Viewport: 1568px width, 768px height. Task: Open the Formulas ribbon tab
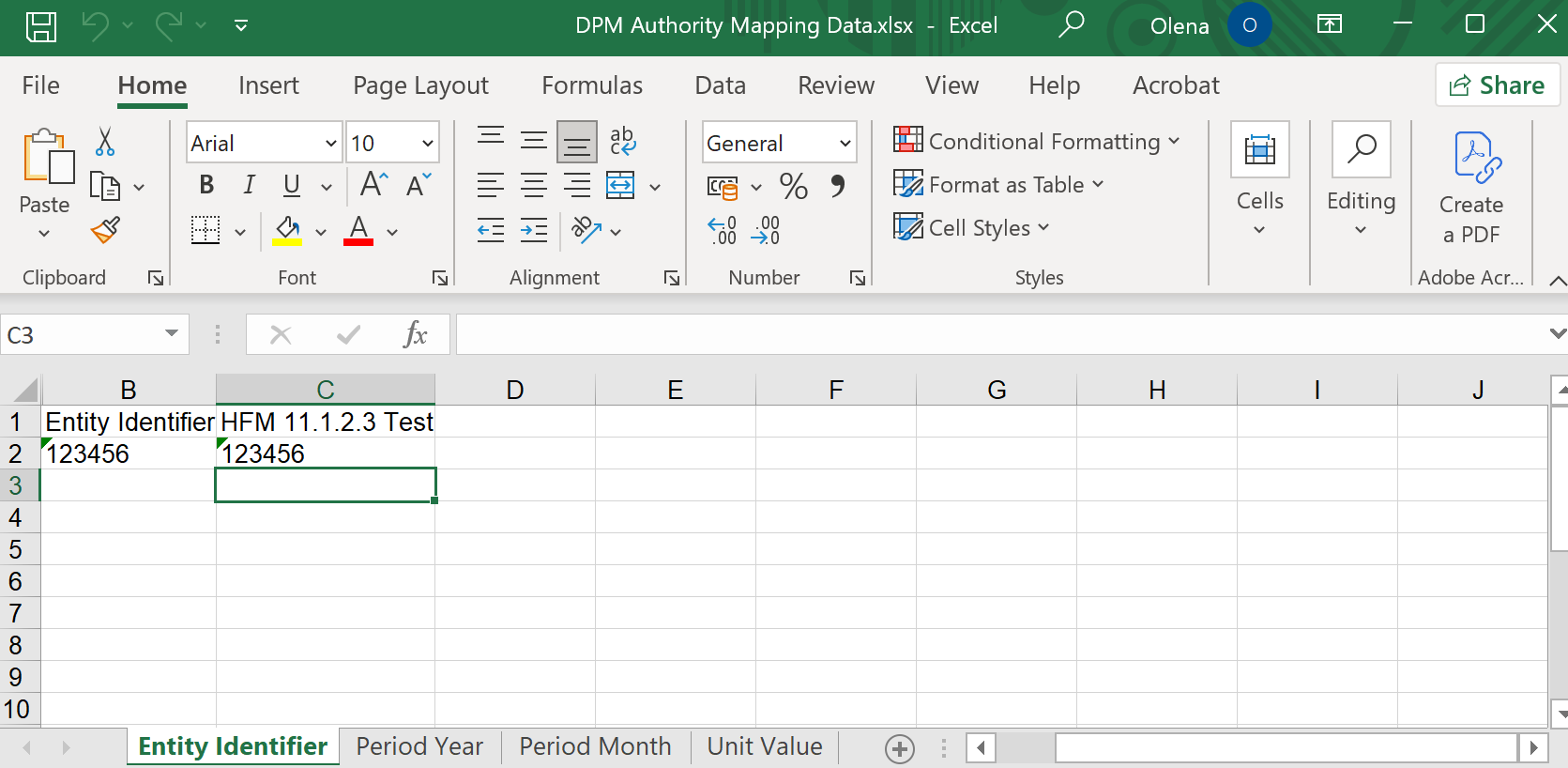click(x=591, y=85)
